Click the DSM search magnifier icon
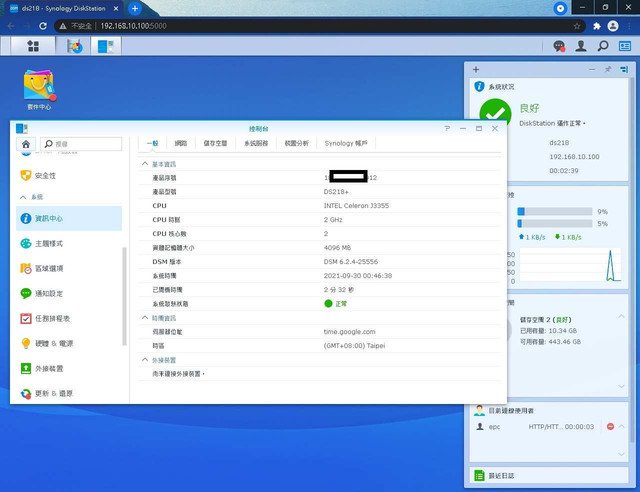The height and width of the screenshot is (492, 640). click(x=603, y=46)
